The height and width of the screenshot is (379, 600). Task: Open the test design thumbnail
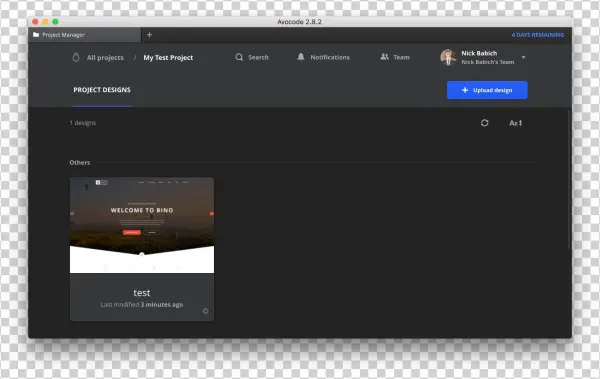142,225
